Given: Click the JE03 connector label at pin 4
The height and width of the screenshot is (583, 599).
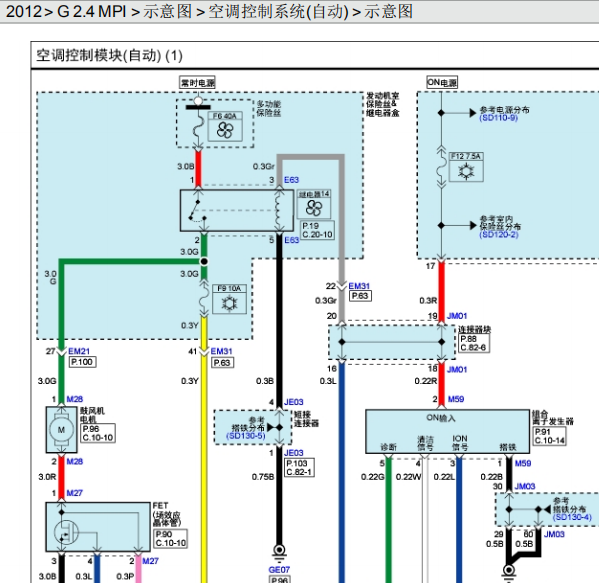Looking at the screenshot, I should pyautogui.click(x=293, y=402).
